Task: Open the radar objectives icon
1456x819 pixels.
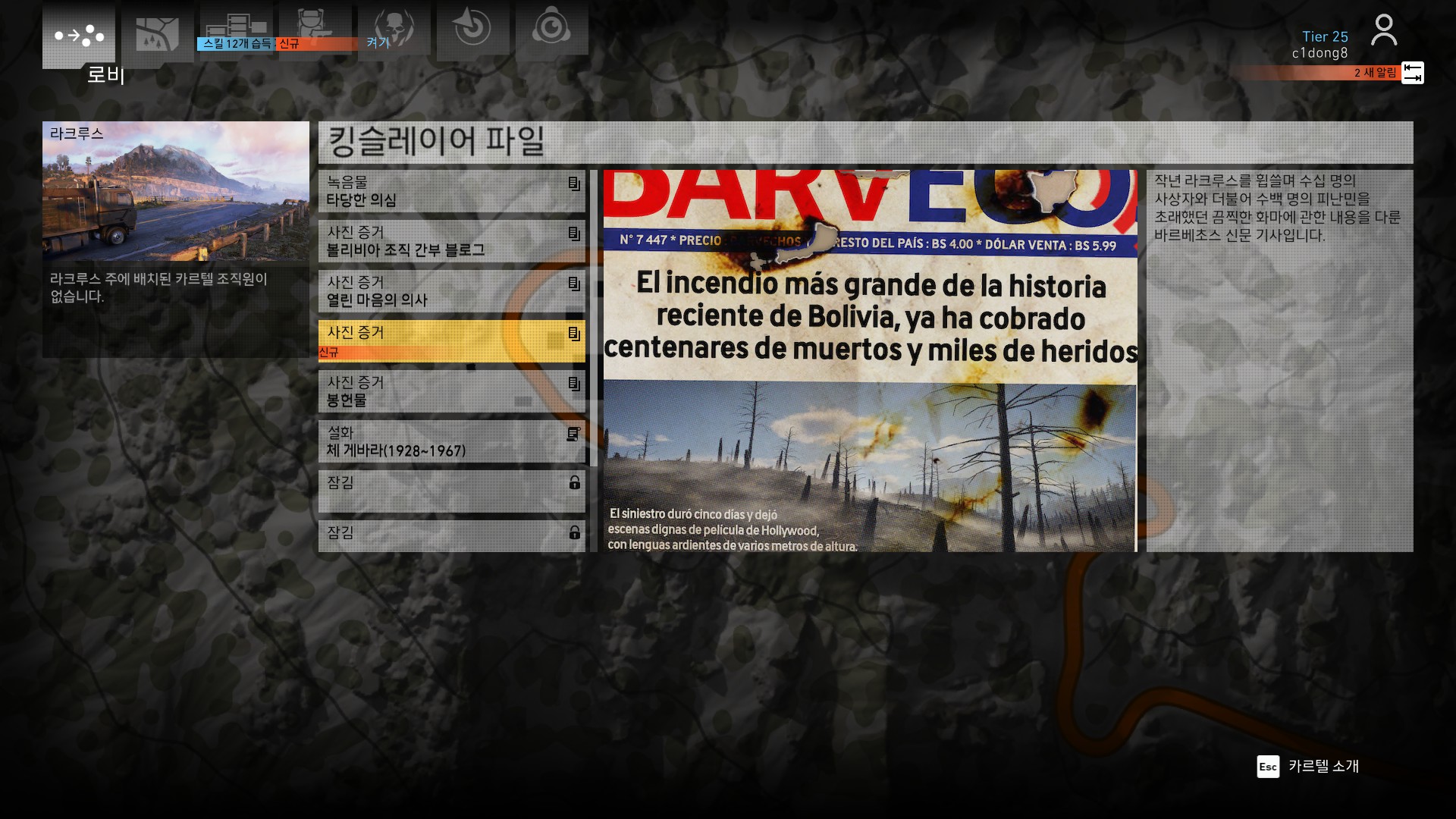Action: tap(472, 29)
